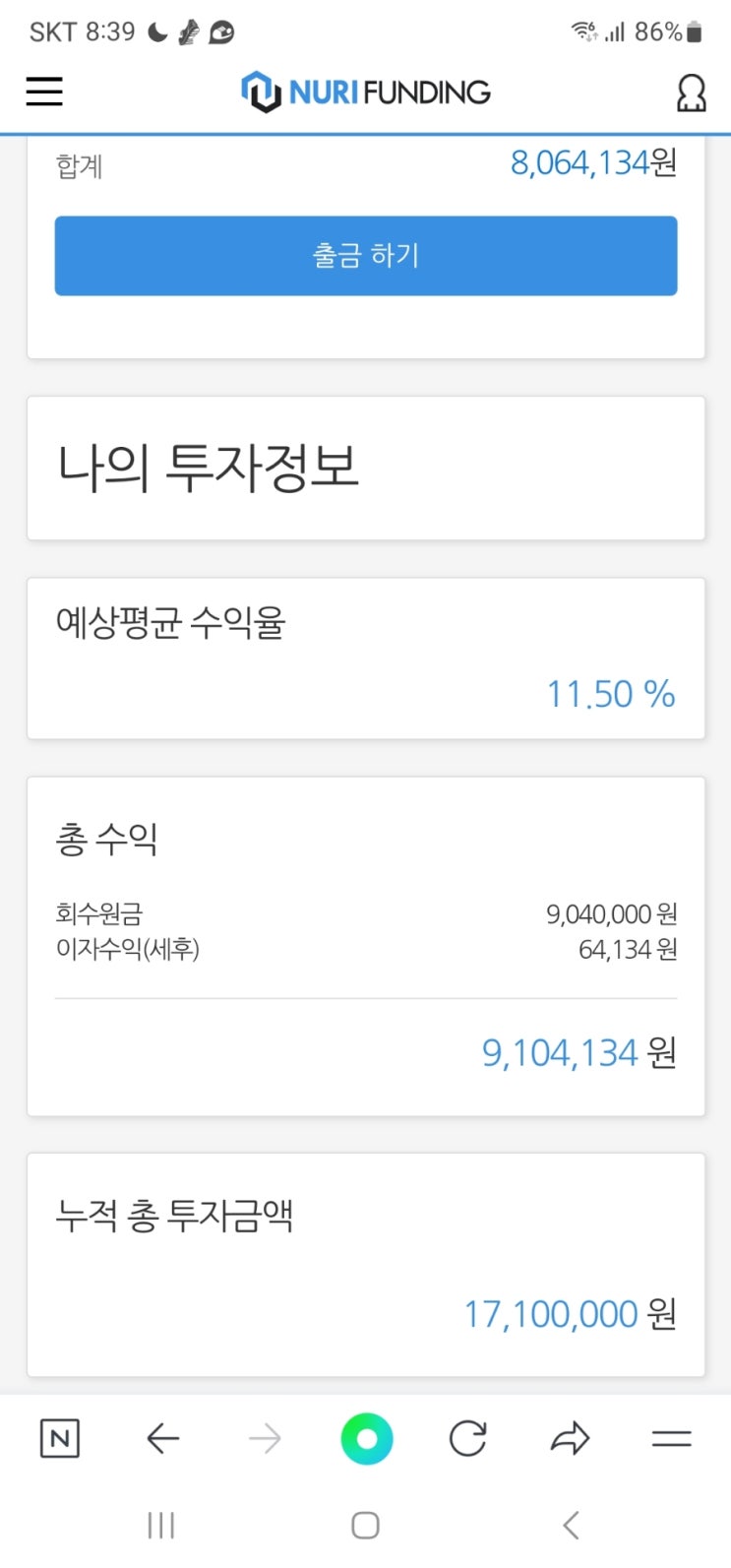
Task: Click the Nuri Funding logo
Action: click(x=366, y=93)
